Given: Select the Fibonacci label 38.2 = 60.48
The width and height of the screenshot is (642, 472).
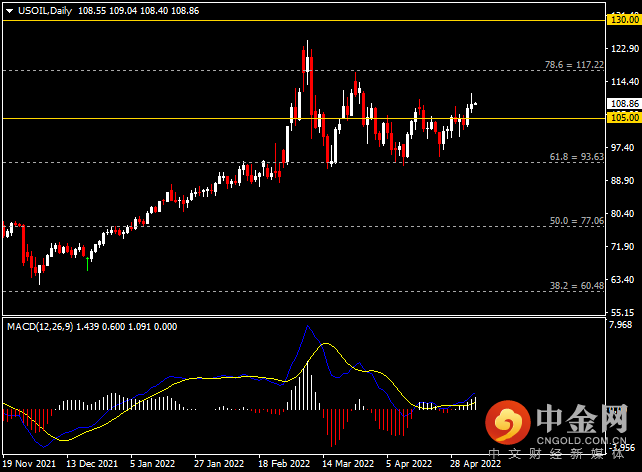Looking at the screenshot, I should [x=576, y=286].
